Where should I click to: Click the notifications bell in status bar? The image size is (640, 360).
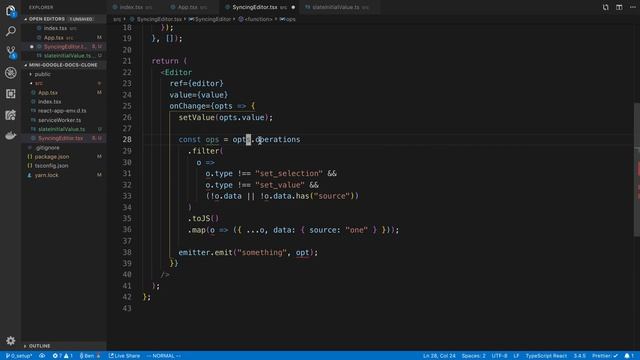click(x=629, y=356)
